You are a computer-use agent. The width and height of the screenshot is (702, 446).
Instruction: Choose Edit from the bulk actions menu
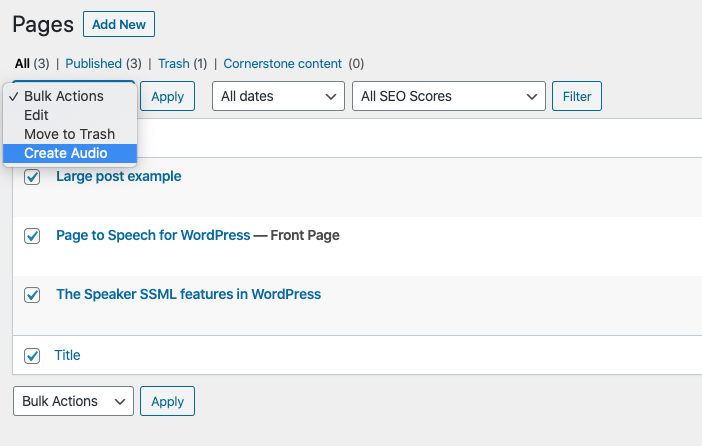click(x=36, y=115)
